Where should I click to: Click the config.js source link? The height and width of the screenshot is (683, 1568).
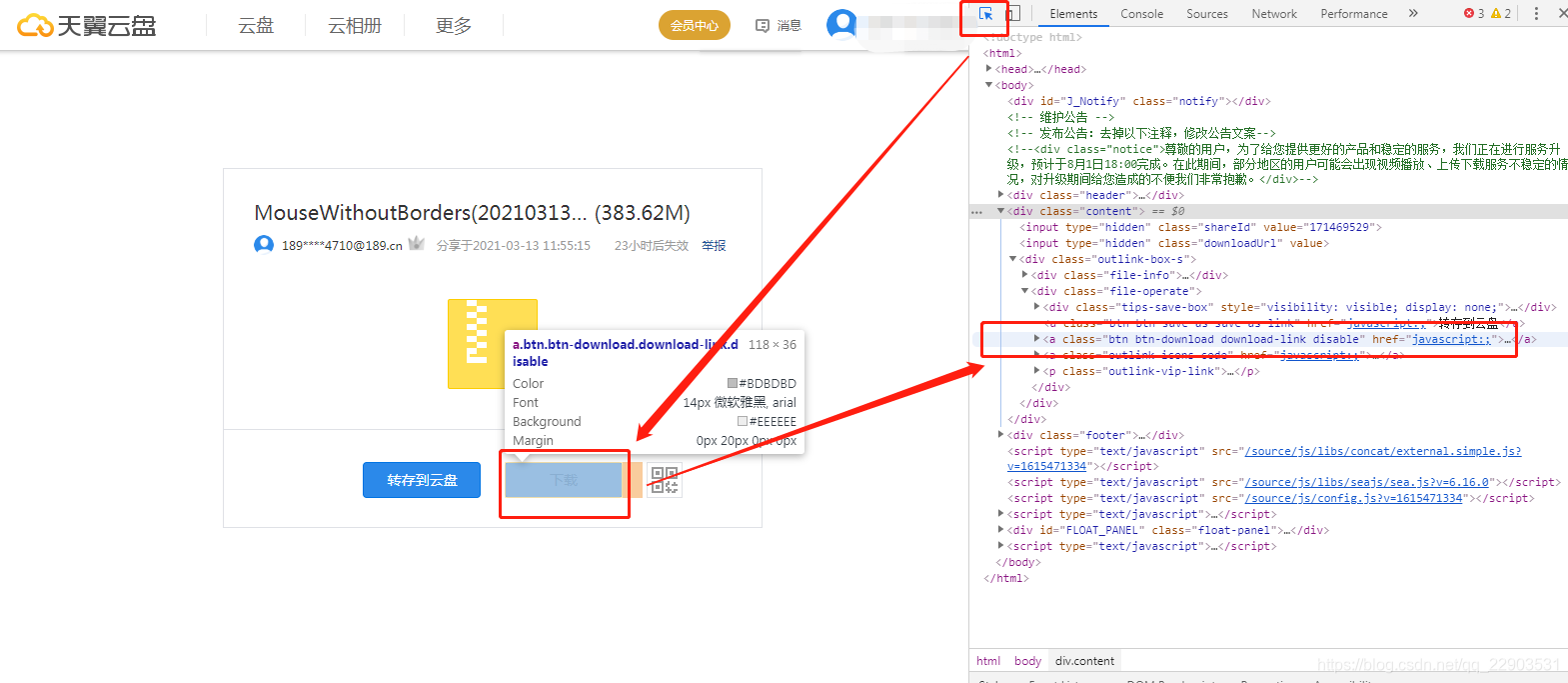[1353, 498]
